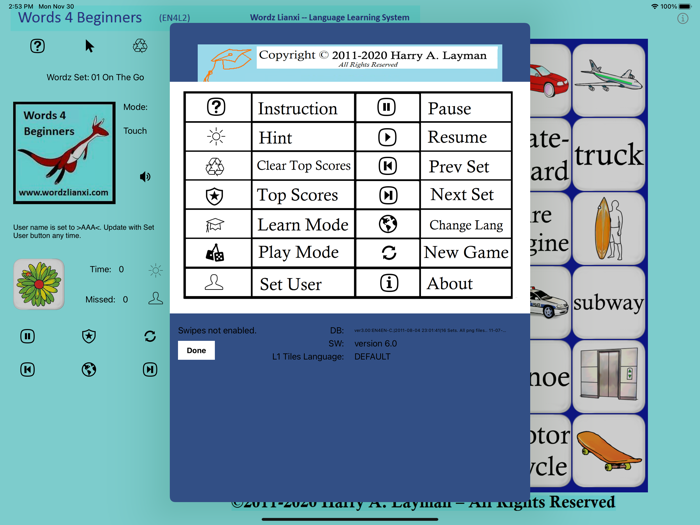Tap the Learn Mode graduation cap icon

pyautogui.click(x=214, y=225)
